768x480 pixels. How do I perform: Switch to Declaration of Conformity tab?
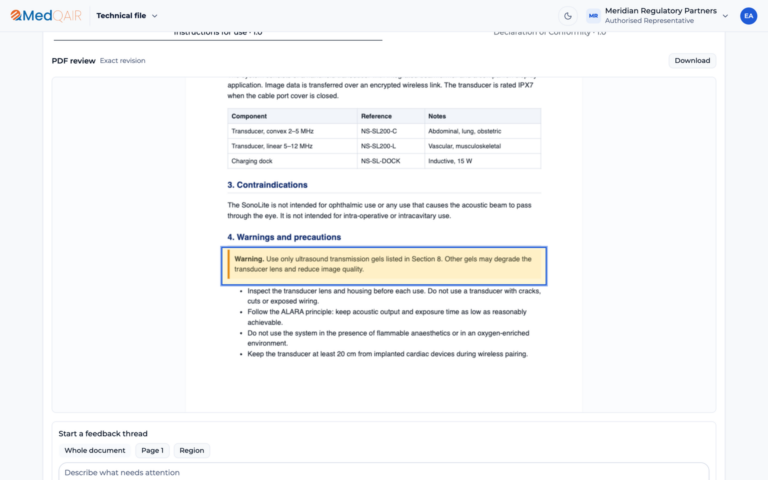(x=550, y=33)
